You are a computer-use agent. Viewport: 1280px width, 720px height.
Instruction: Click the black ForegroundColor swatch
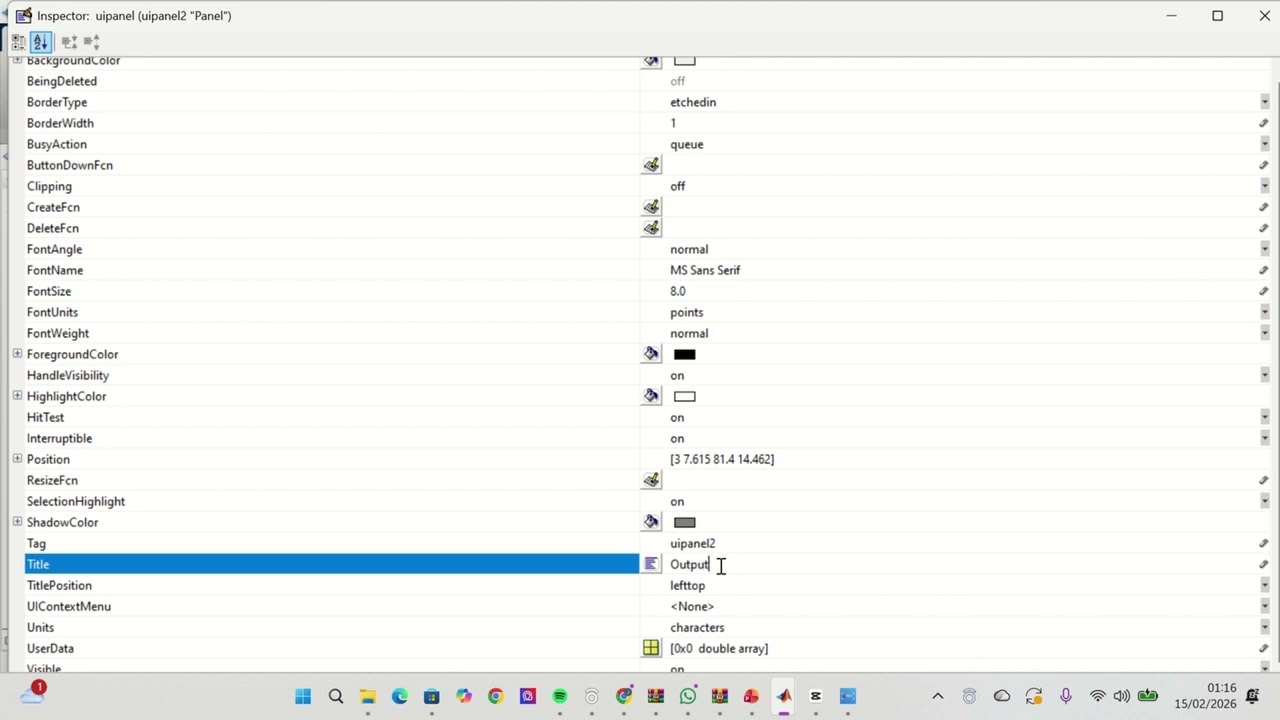click(684, 354)
